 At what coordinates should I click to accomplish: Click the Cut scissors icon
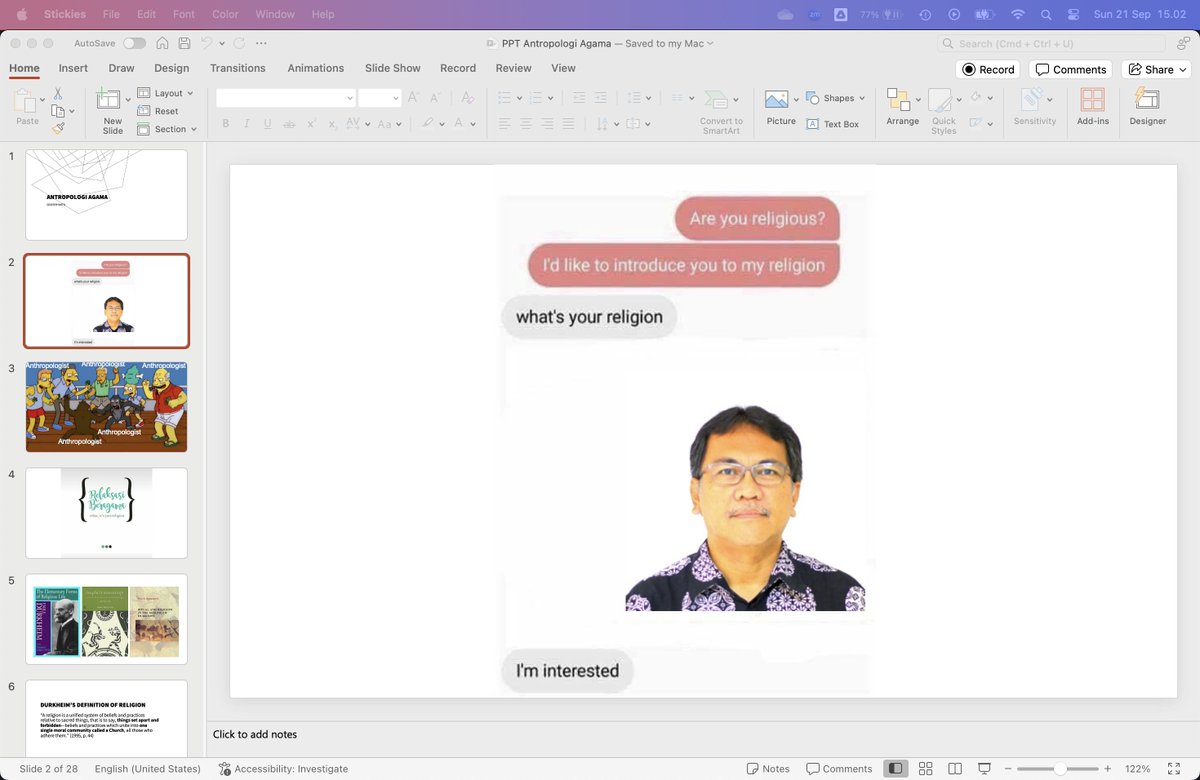[58, 93]
